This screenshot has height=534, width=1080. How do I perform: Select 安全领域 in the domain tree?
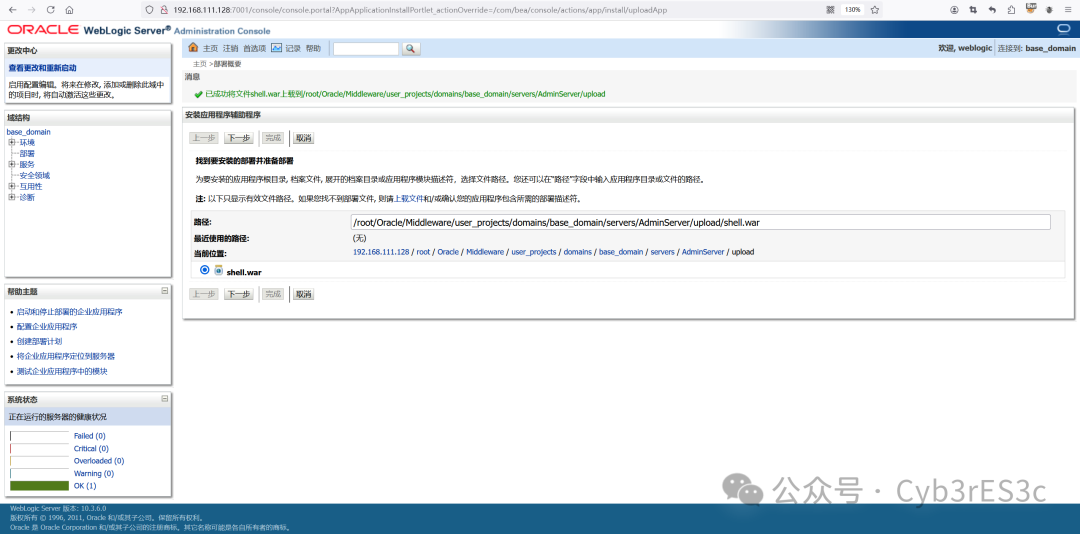34,176
